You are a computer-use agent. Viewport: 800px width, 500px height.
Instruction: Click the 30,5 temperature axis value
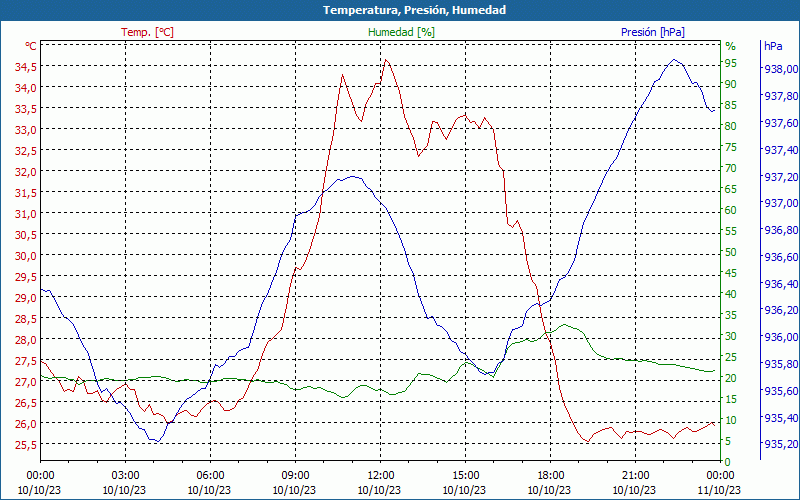24,235
